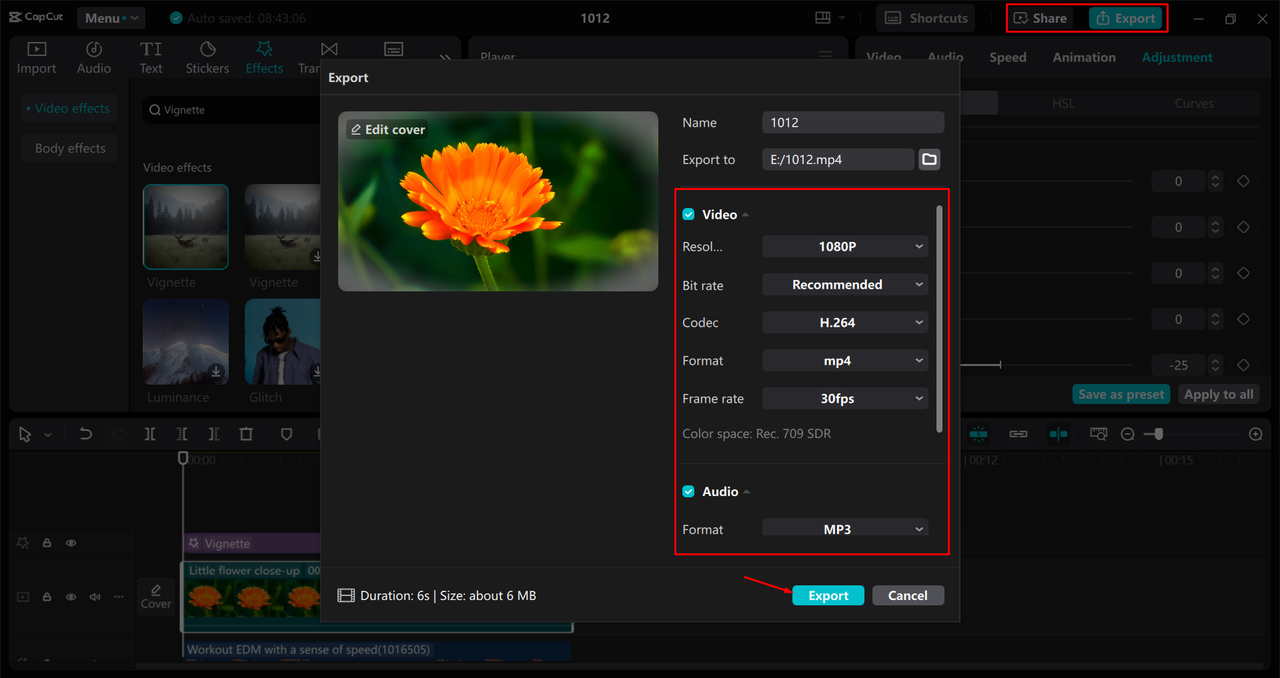Select Body effects category
Image resolution: width=1280 pixels, height=678 pixels.
pyautogui.click(x=70, y=148)
